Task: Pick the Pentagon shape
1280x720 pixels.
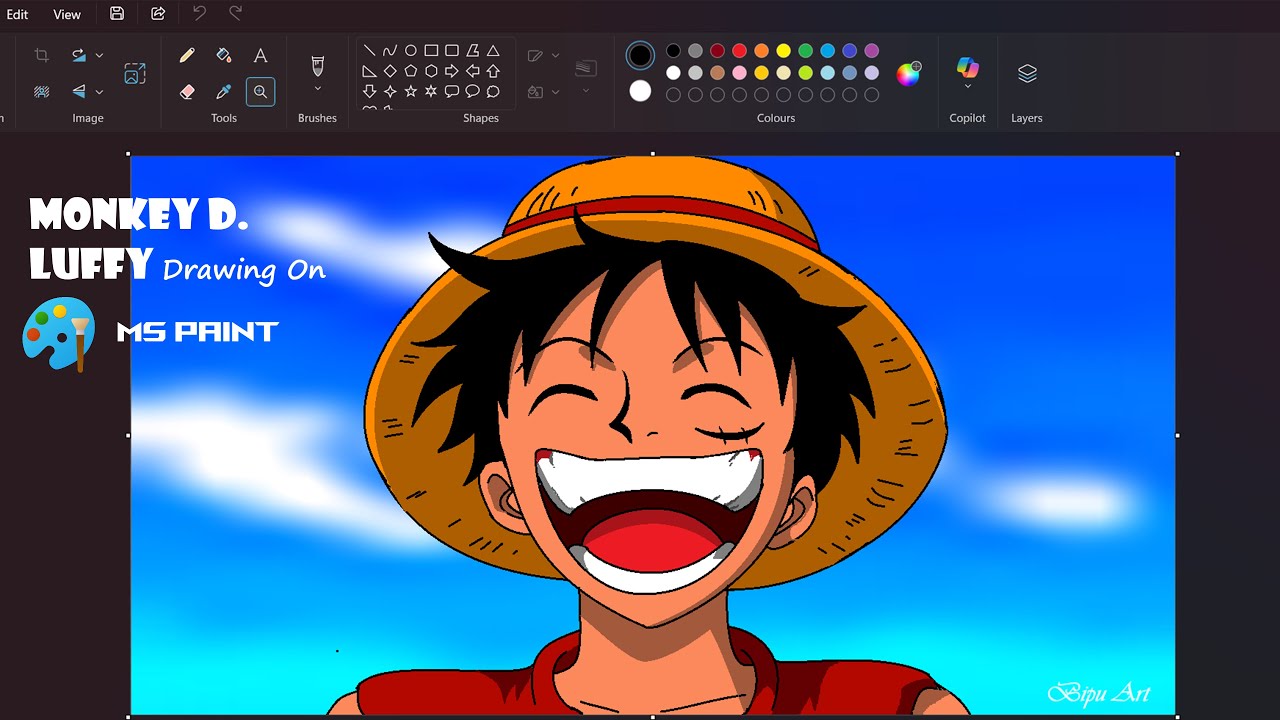Action: pyautogui.click(x=410, y=71)
